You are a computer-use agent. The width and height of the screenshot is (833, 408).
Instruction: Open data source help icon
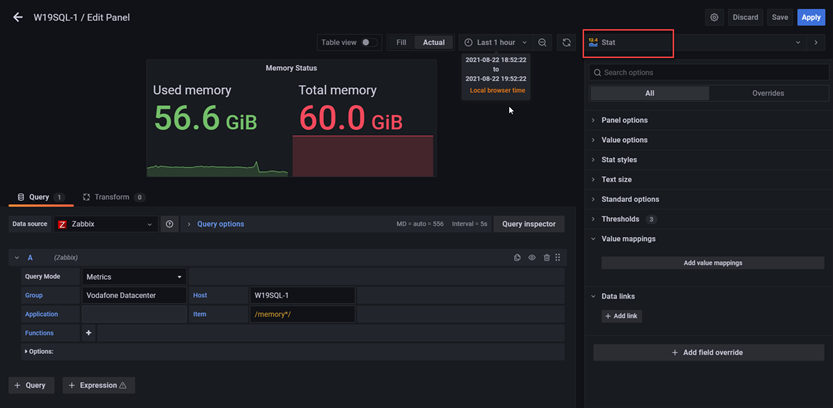169,224
